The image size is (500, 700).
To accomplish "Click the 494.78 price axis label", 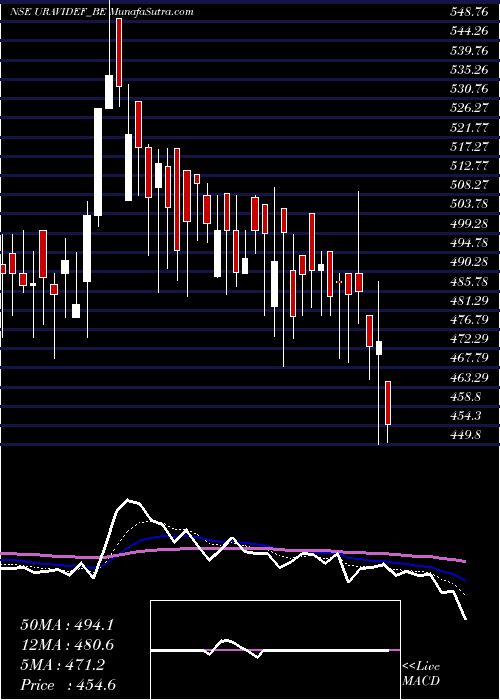I will (469, 243).
